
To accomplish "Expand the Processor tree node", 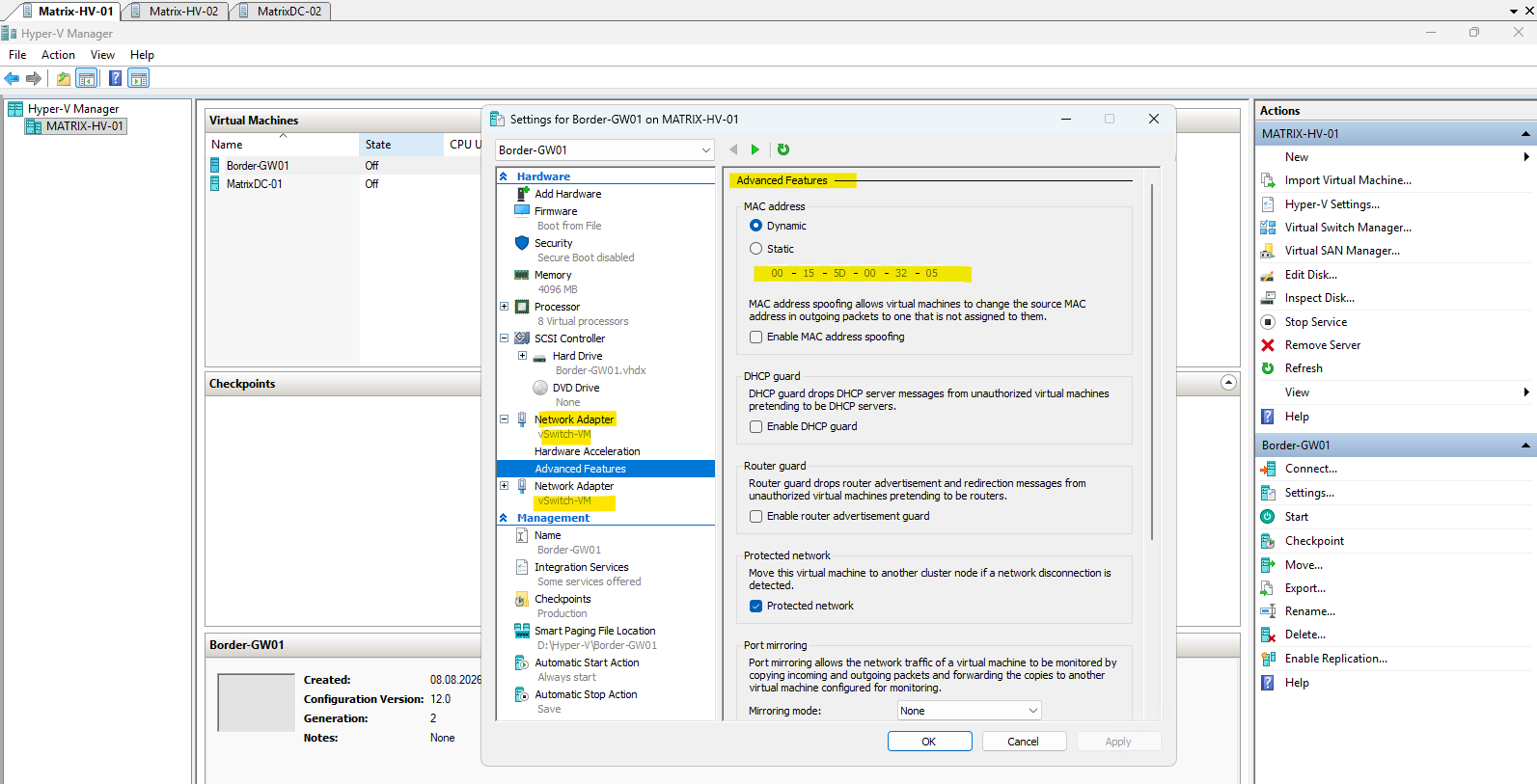I will [x=504, y=307].
